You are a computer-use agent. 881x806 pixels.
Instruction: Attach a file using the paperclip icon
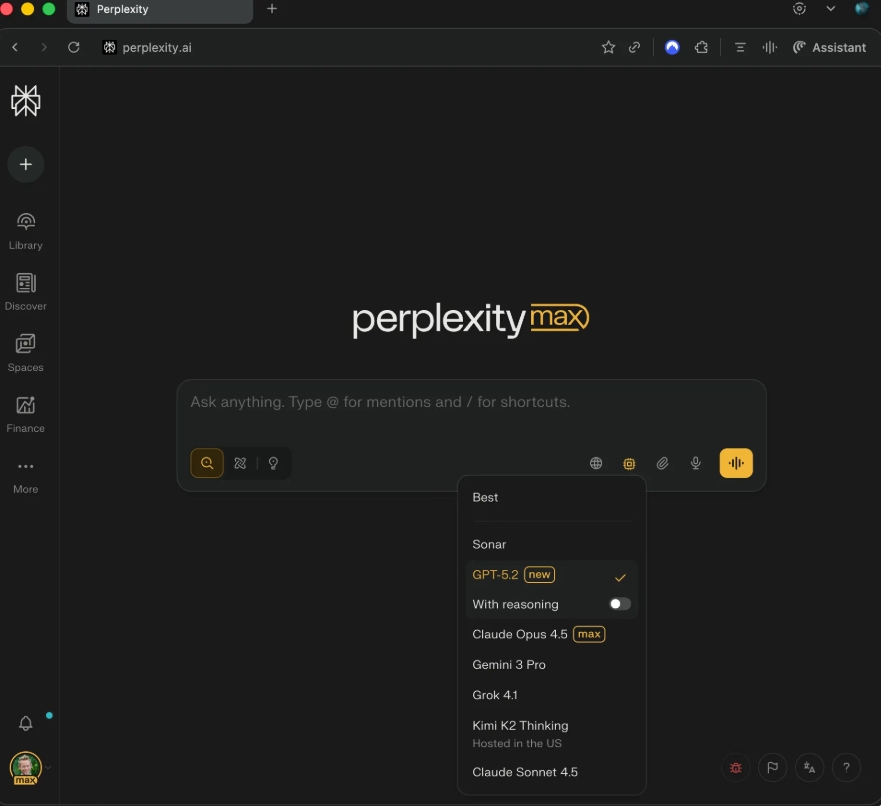(662, 463)
